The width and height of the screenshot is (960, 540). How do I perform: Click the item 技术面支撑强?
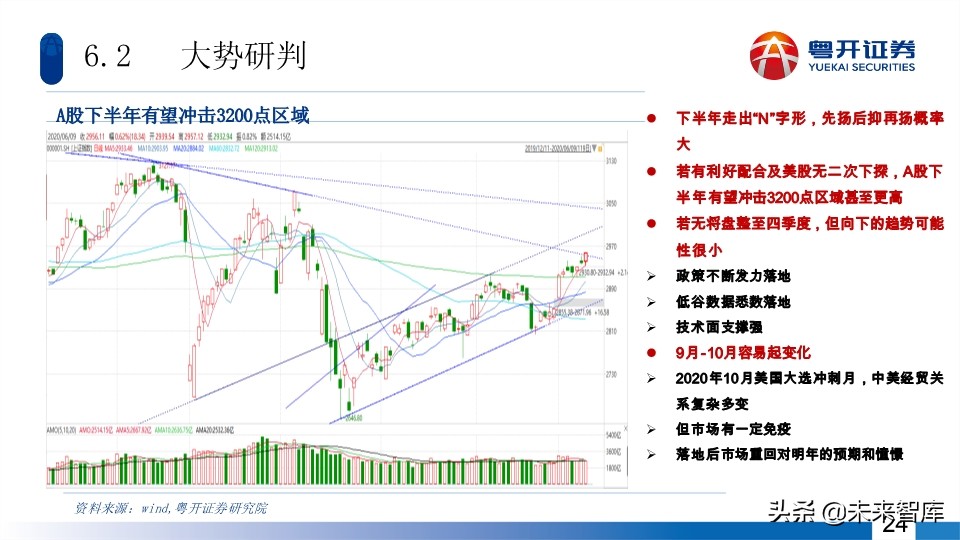719,327
